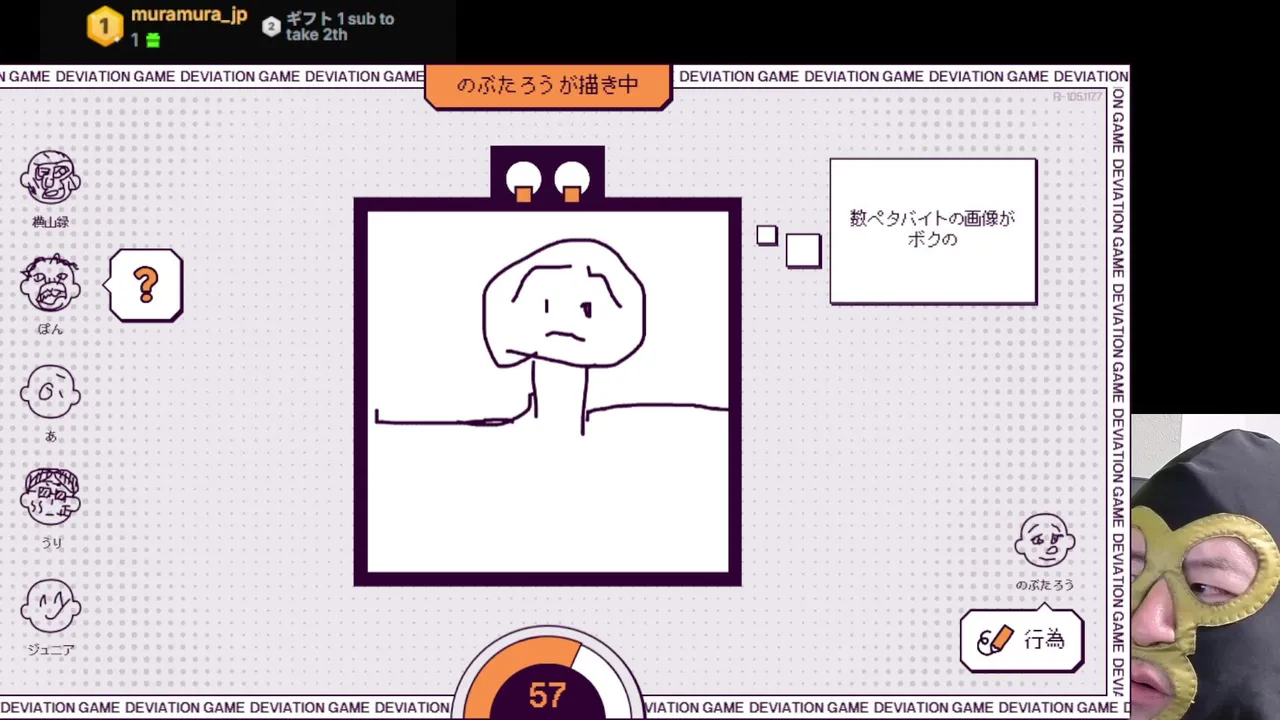Click the のぶたろう avatar on the right
Viewport: 1280px width, 720px height.
[x=1045, y=541]
